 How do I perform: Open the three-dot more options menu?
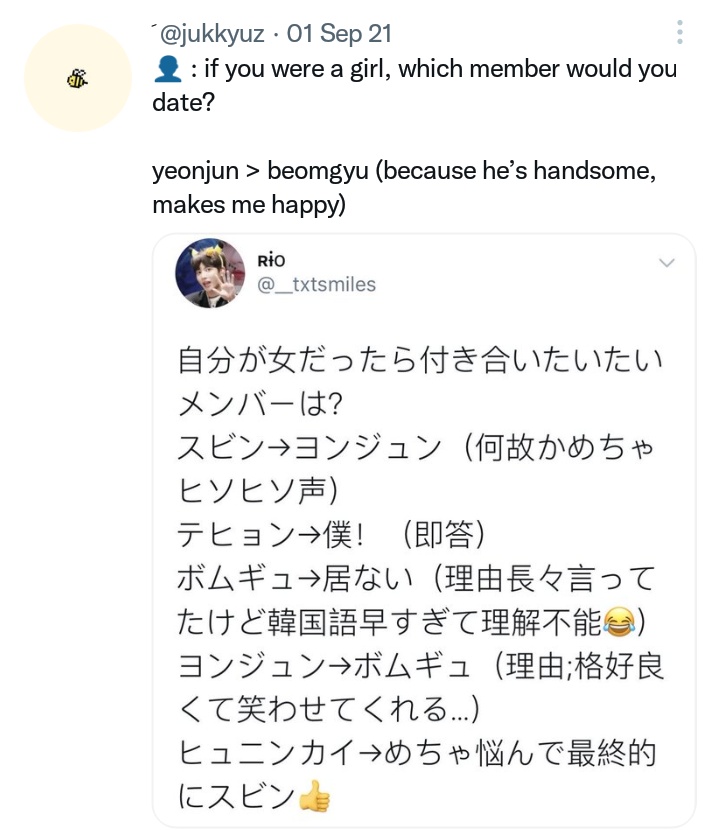tap(679, 32)
